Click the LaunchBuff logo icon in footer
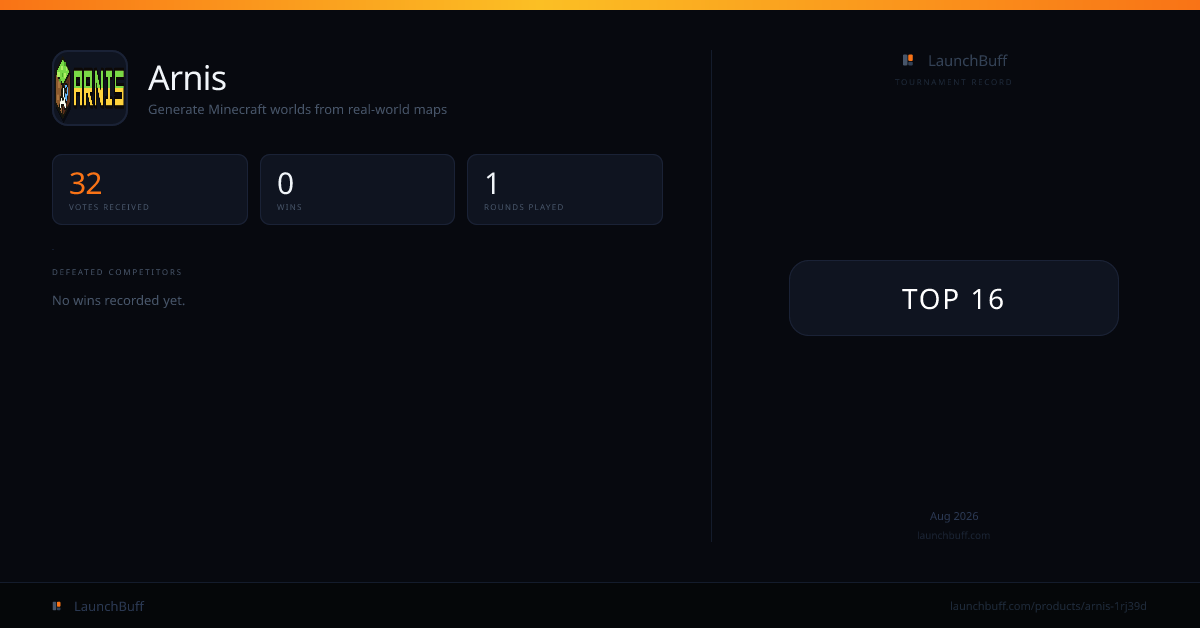1200x628 pixels. pyautogui.click(x=57, y=606)
